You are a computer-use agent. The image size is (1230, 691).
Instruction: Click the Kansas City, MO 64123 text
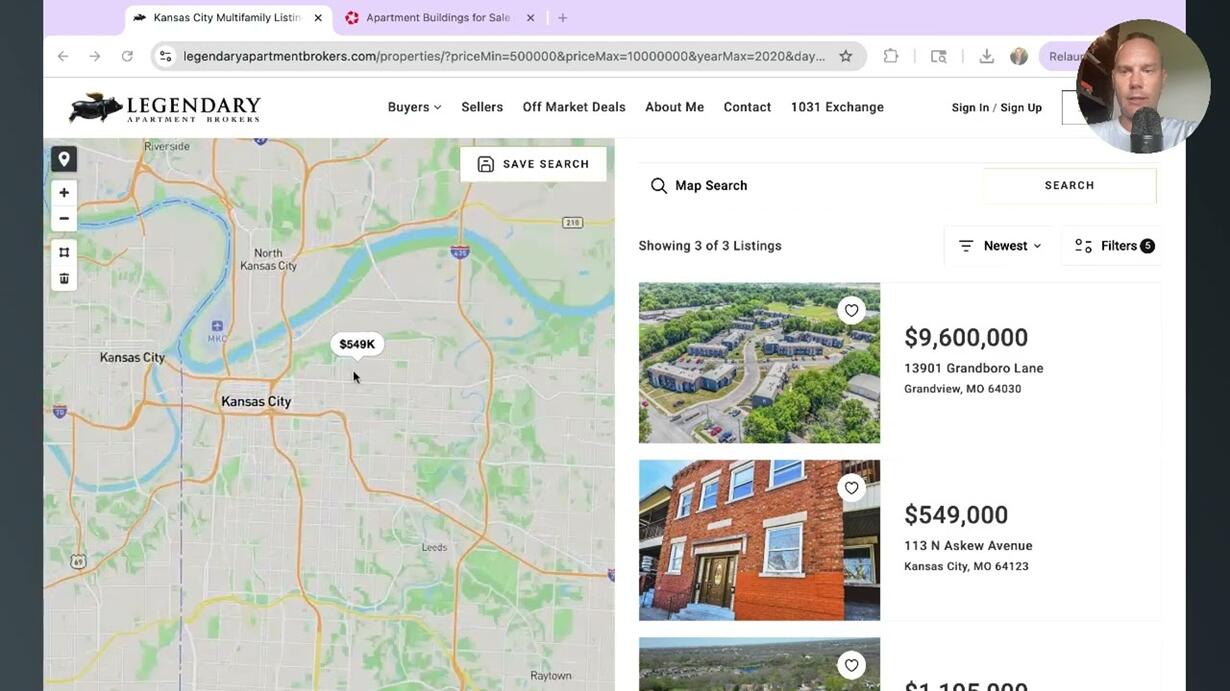[x=966, y=566]
